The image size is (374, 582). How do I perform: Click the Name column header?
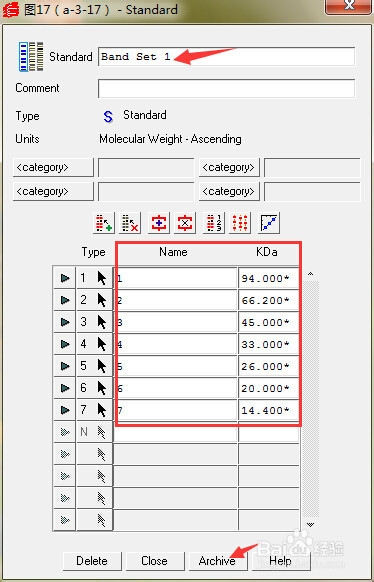coord(173,252)
